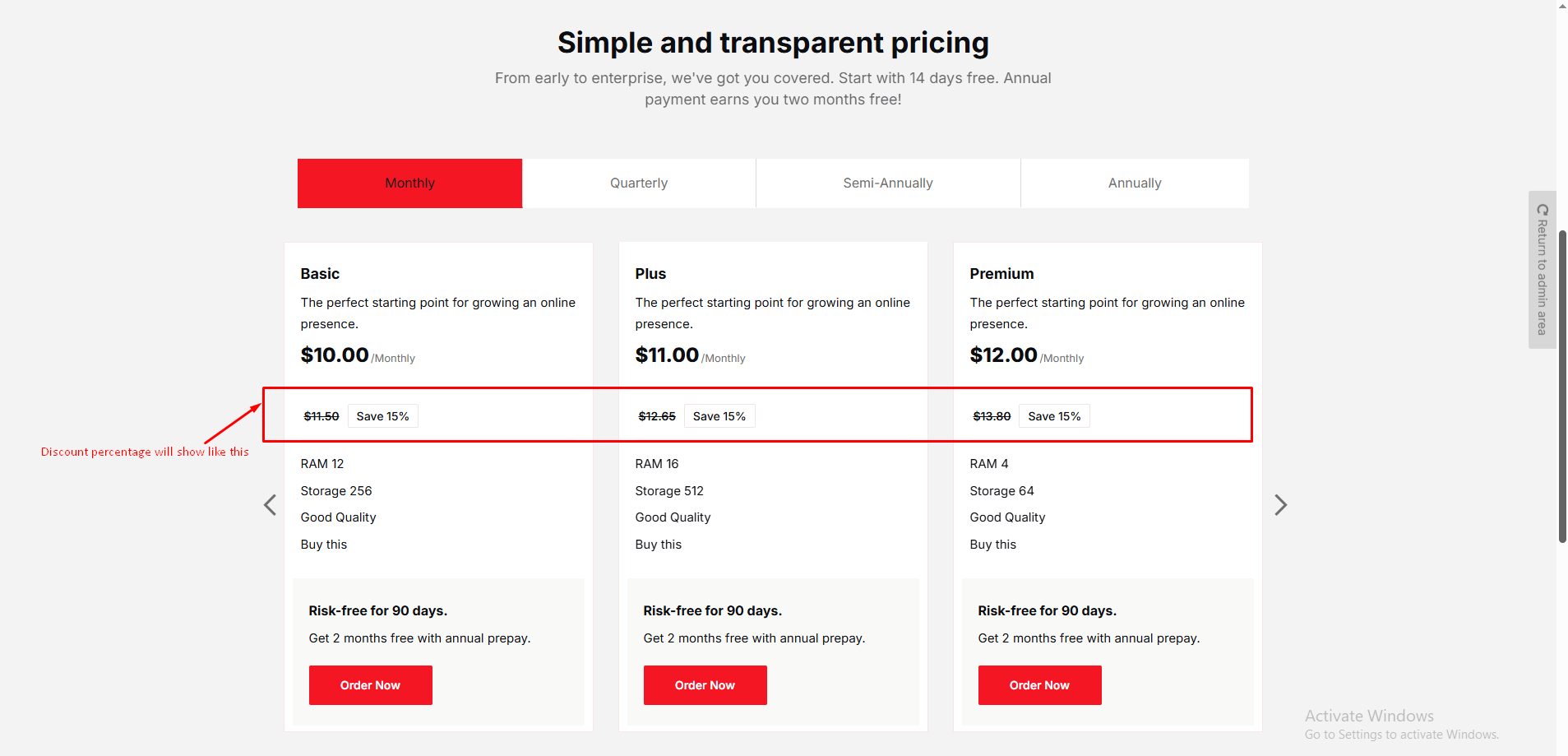Screen dimensions: 1568x756
Task: Click the scrollbar up arrow
Action: [1562, 6]
